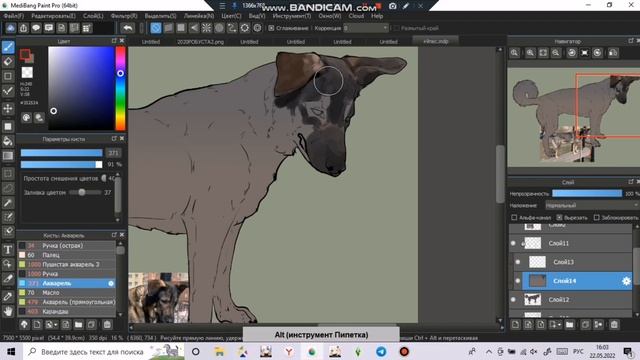Select the Eraser tool
Screen dimensions: 640x360
point(8,62)
